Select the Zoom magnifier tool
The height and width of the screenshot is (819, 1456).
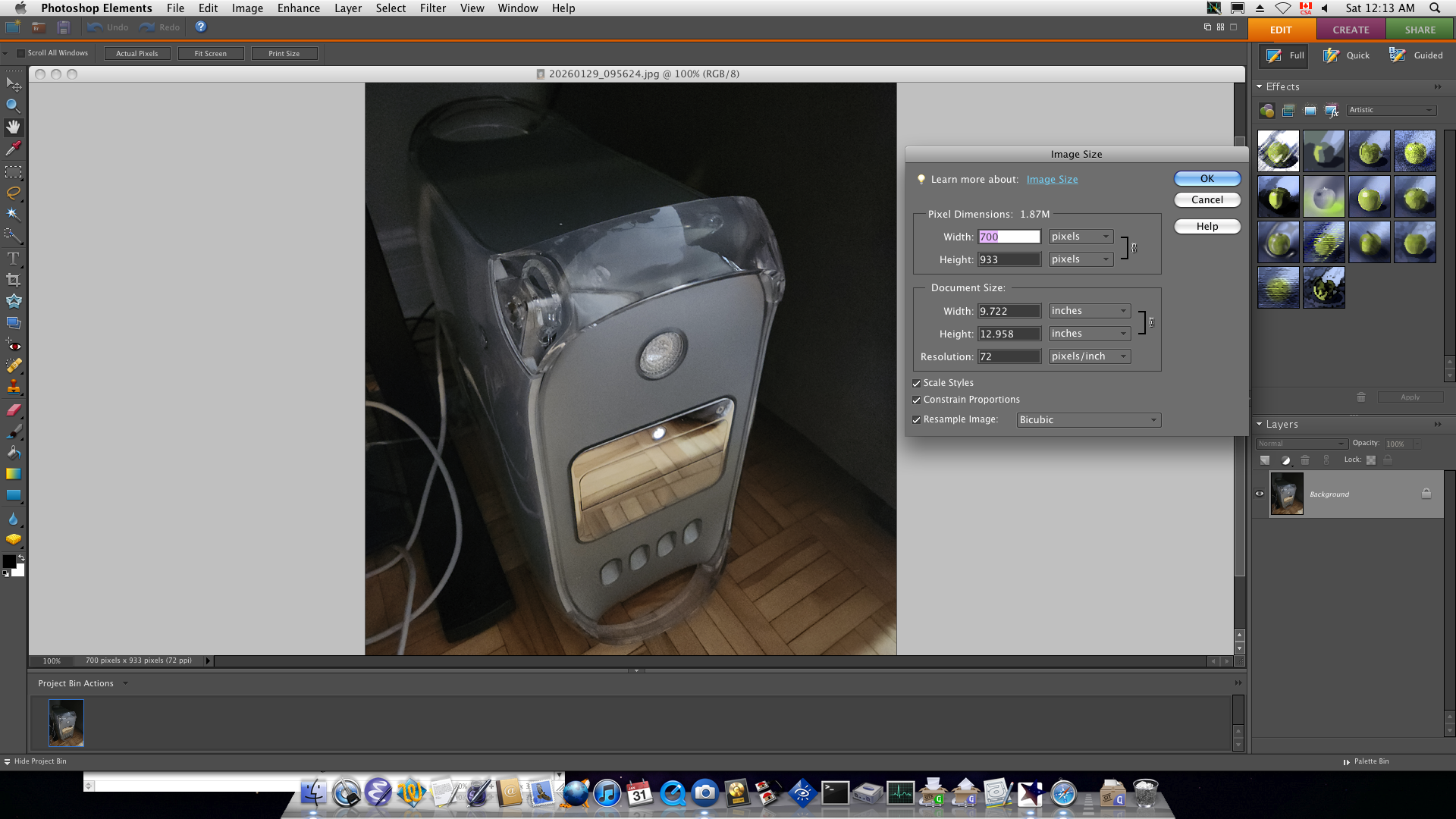pyautogui.click(x=13, y=105)
